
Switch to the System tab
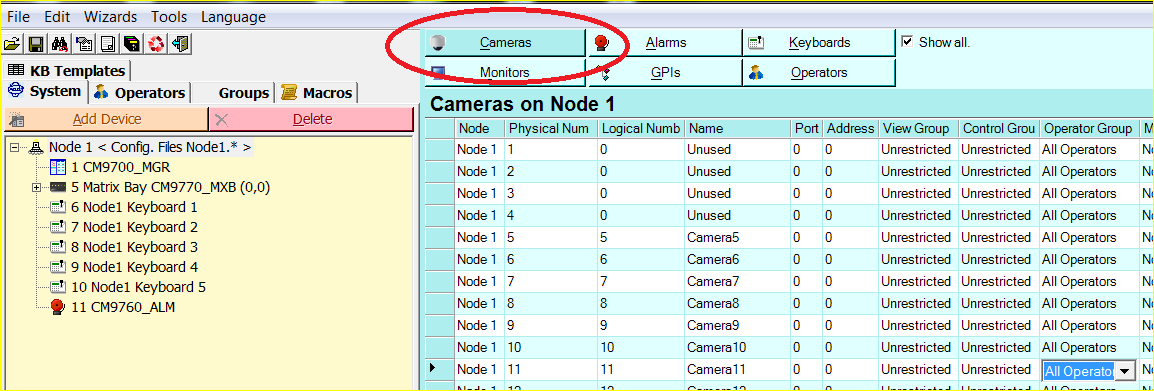click(x=45, y=92)
